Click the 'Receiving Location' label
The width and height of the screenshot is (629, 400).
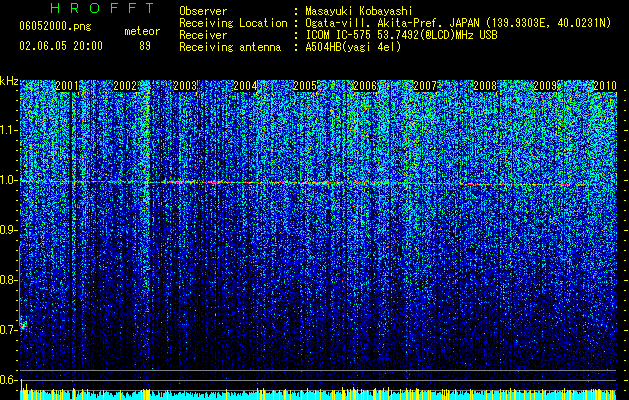click(x=233, y=23)
